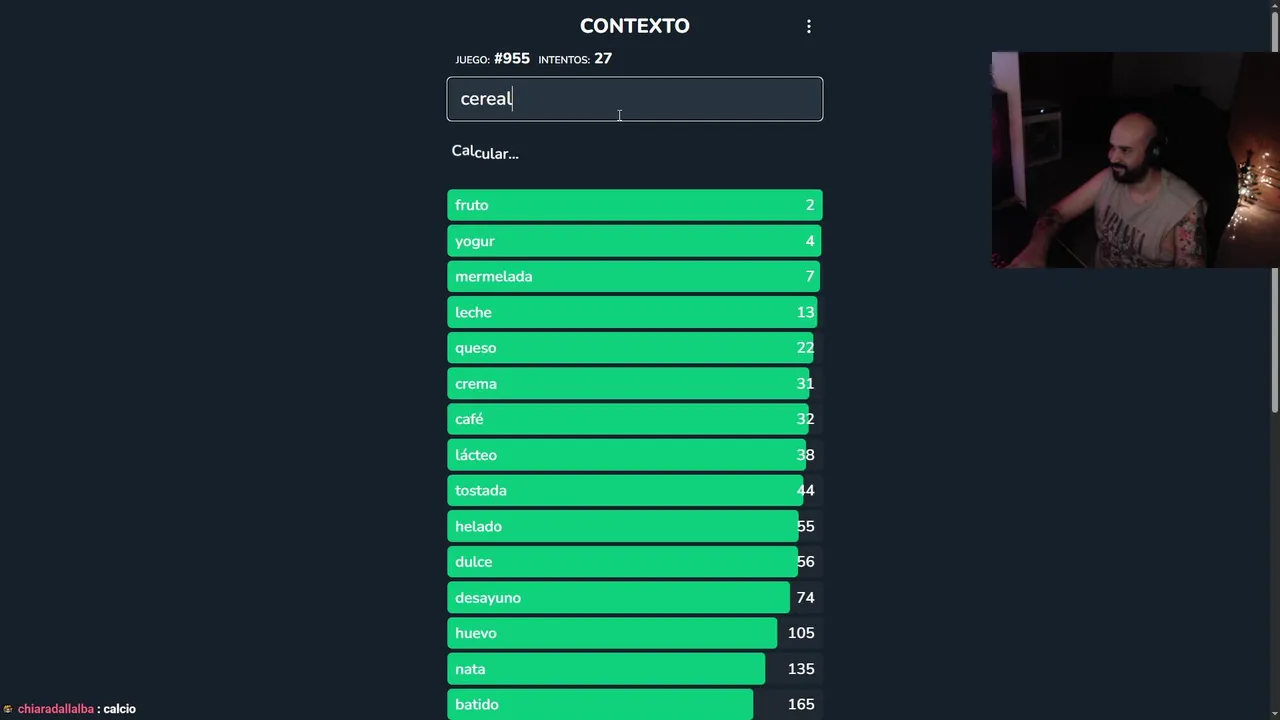Click the game number #955 label

coord(511,59)
